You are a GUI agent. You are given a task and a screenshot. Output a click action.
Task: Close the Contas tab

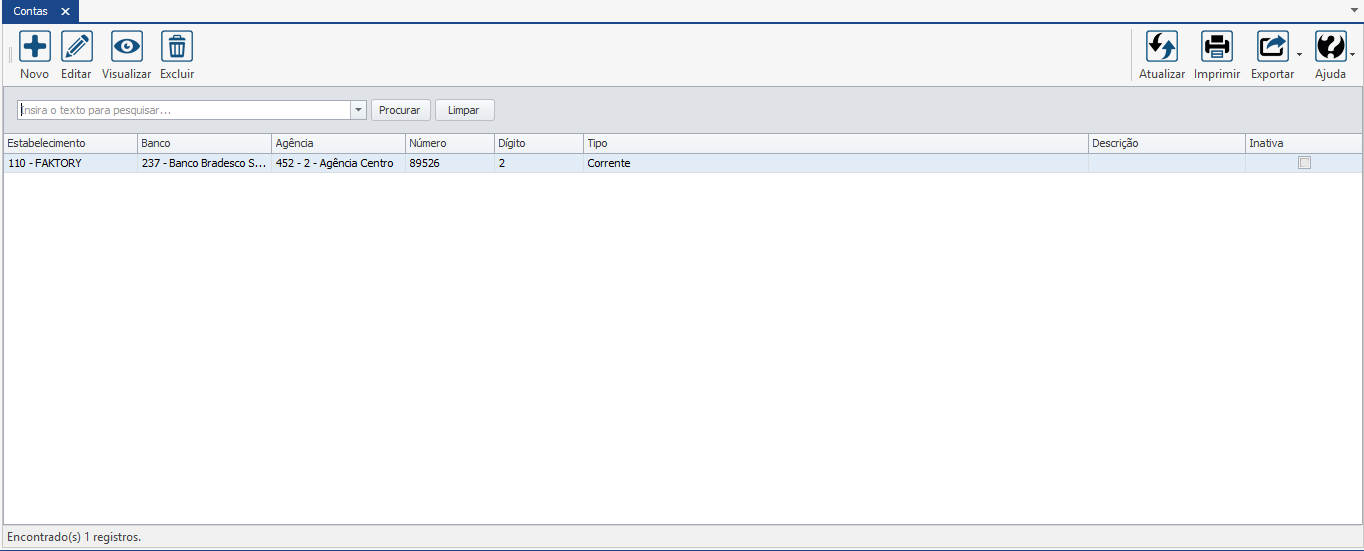65,11
